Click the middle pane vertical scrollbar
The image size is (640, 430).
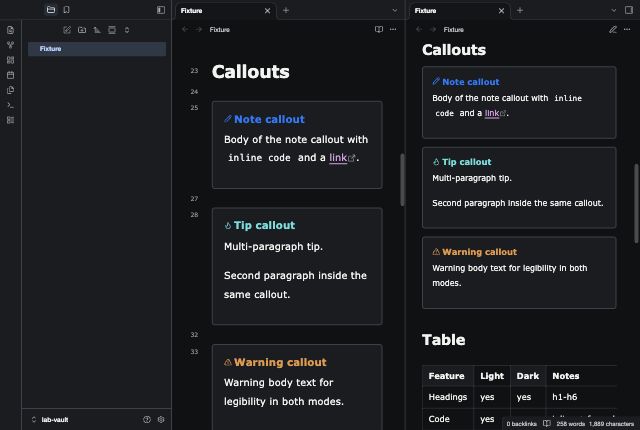pos(402,180)
